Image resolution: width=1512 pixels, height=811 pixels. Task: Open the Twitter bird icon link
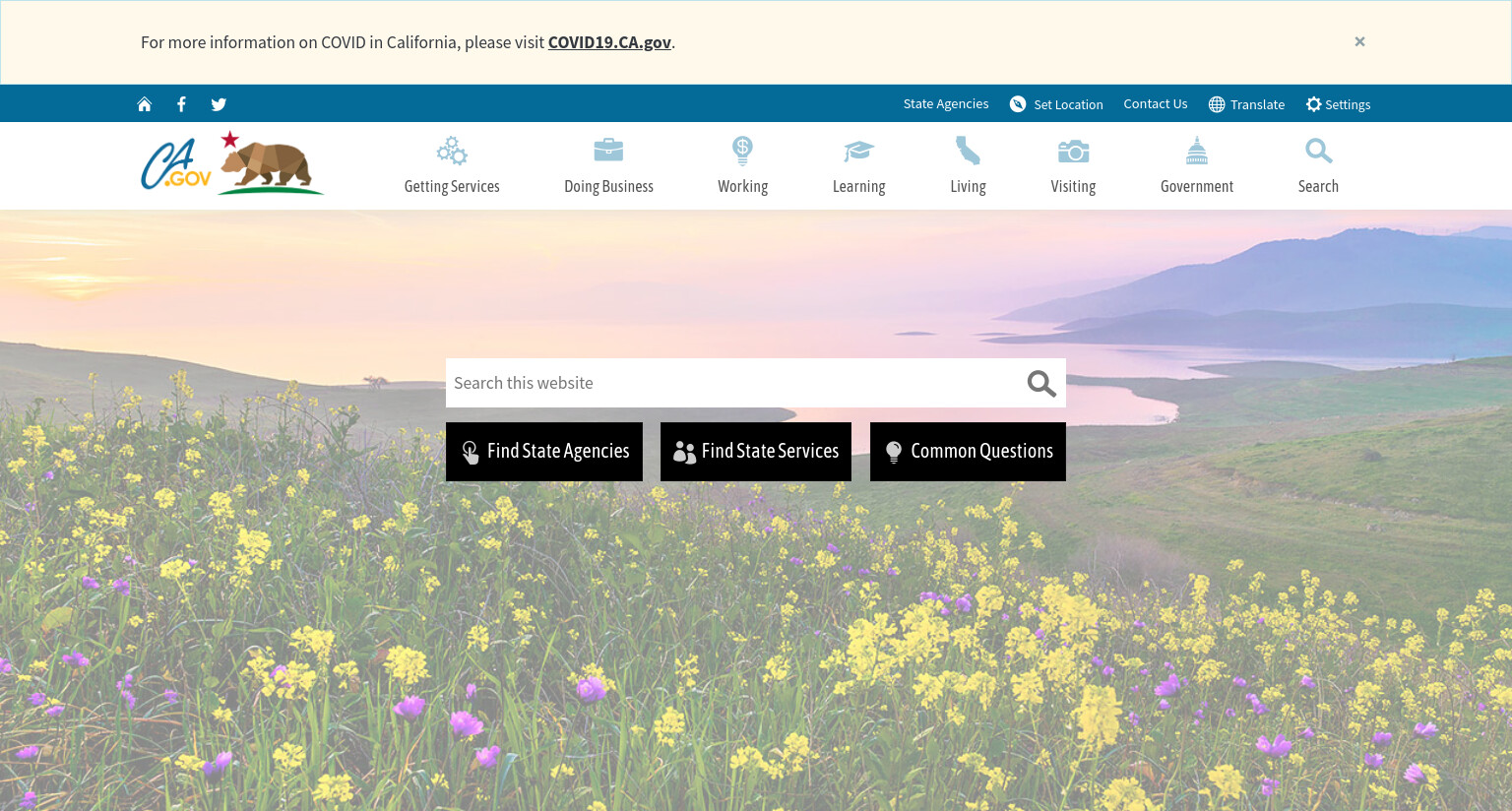pos(219,104)
